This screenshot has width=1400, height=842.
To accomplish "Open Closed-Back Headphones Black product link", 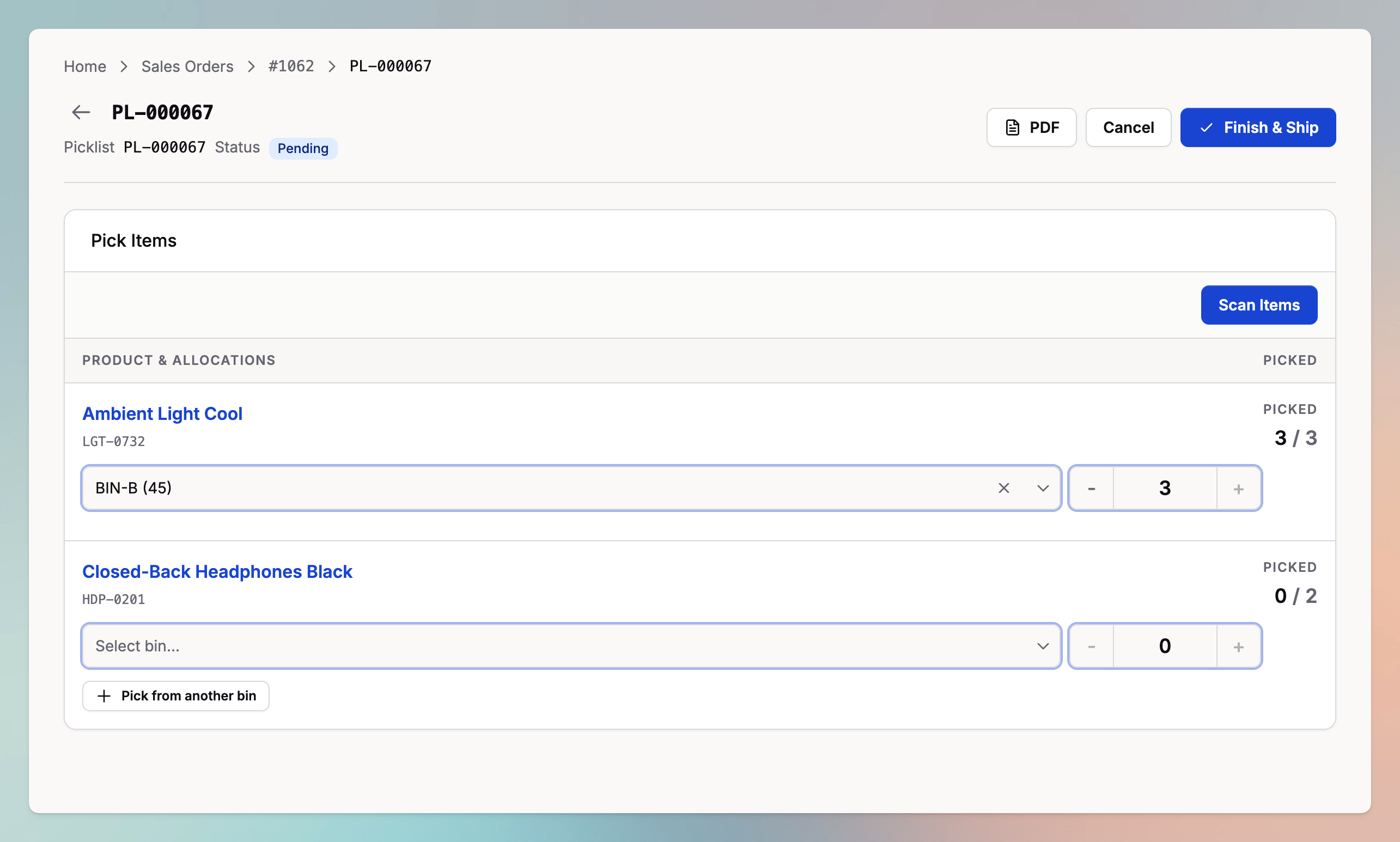I will (x=217, y=571).
